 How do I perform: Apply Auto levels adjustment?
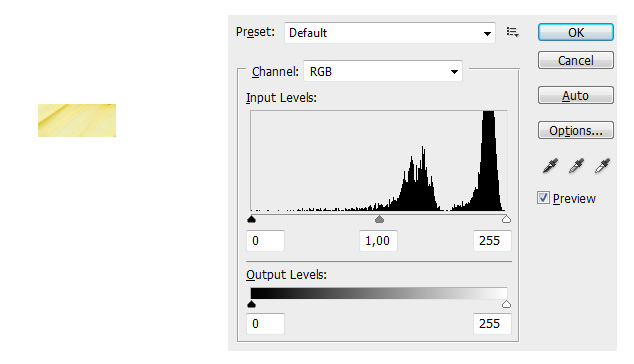[576, 95]
